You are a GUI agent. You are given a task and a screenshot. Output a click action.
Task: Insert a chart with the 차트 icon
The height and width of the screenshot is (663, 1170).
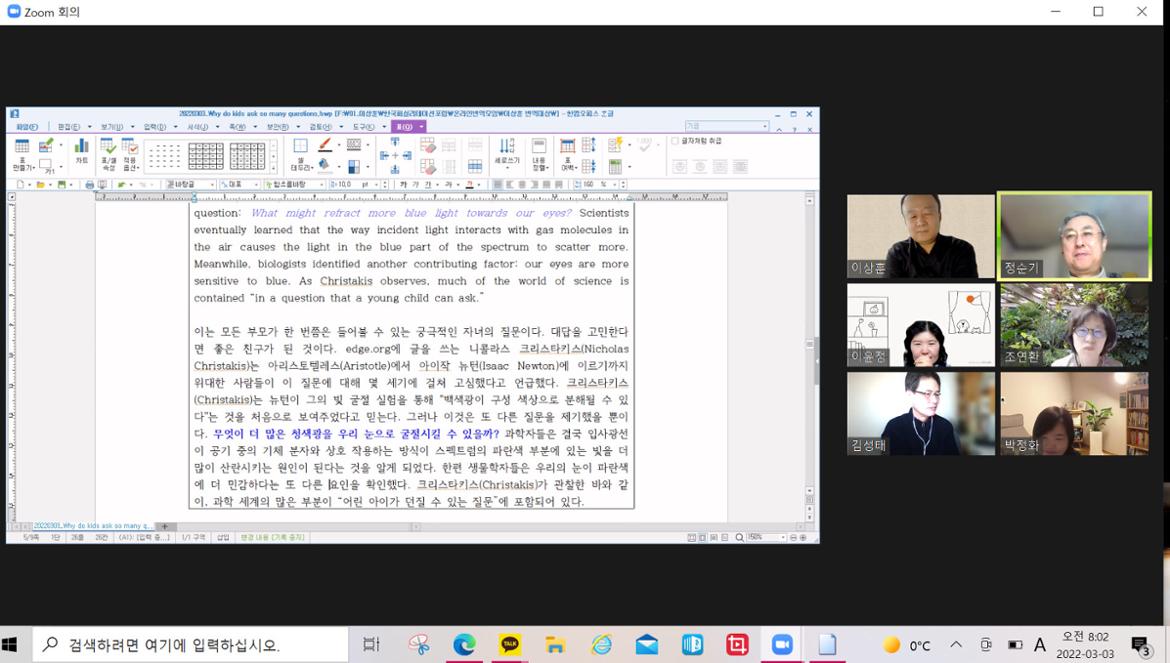pyautogui.click(x=81, y=151)
